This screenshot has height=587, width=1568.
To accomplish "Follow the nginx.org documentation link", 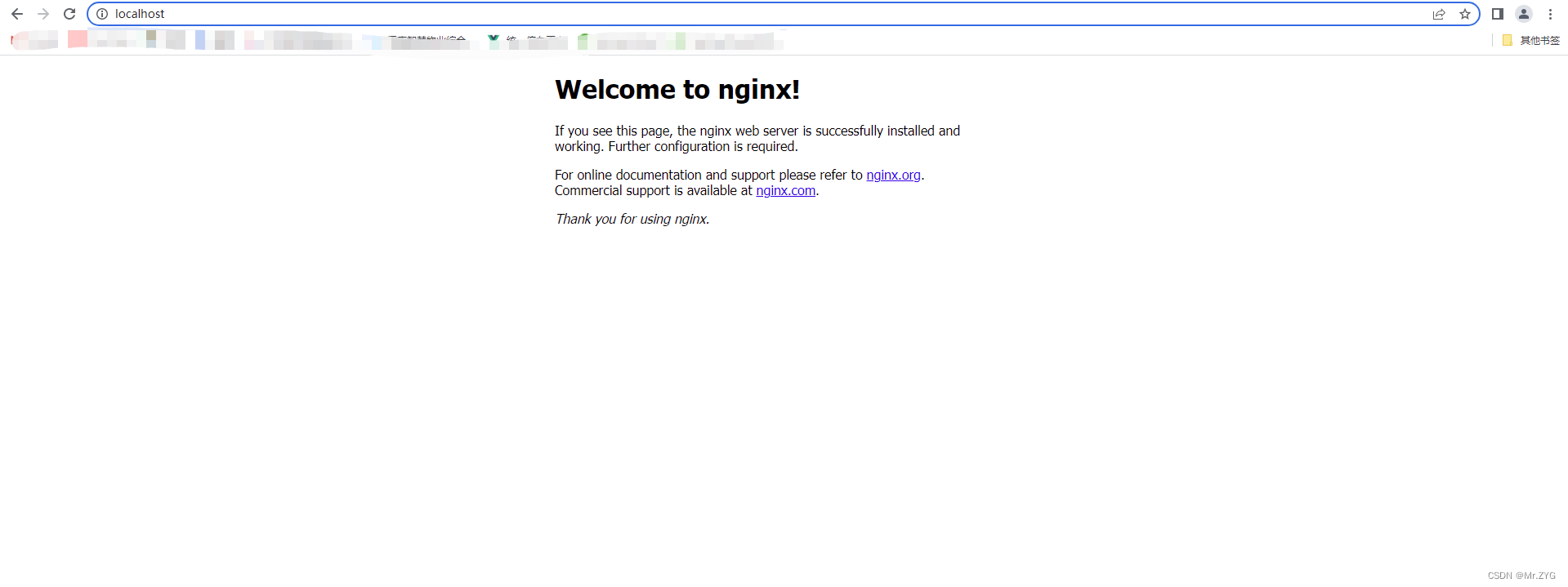I will click(893, 175).
